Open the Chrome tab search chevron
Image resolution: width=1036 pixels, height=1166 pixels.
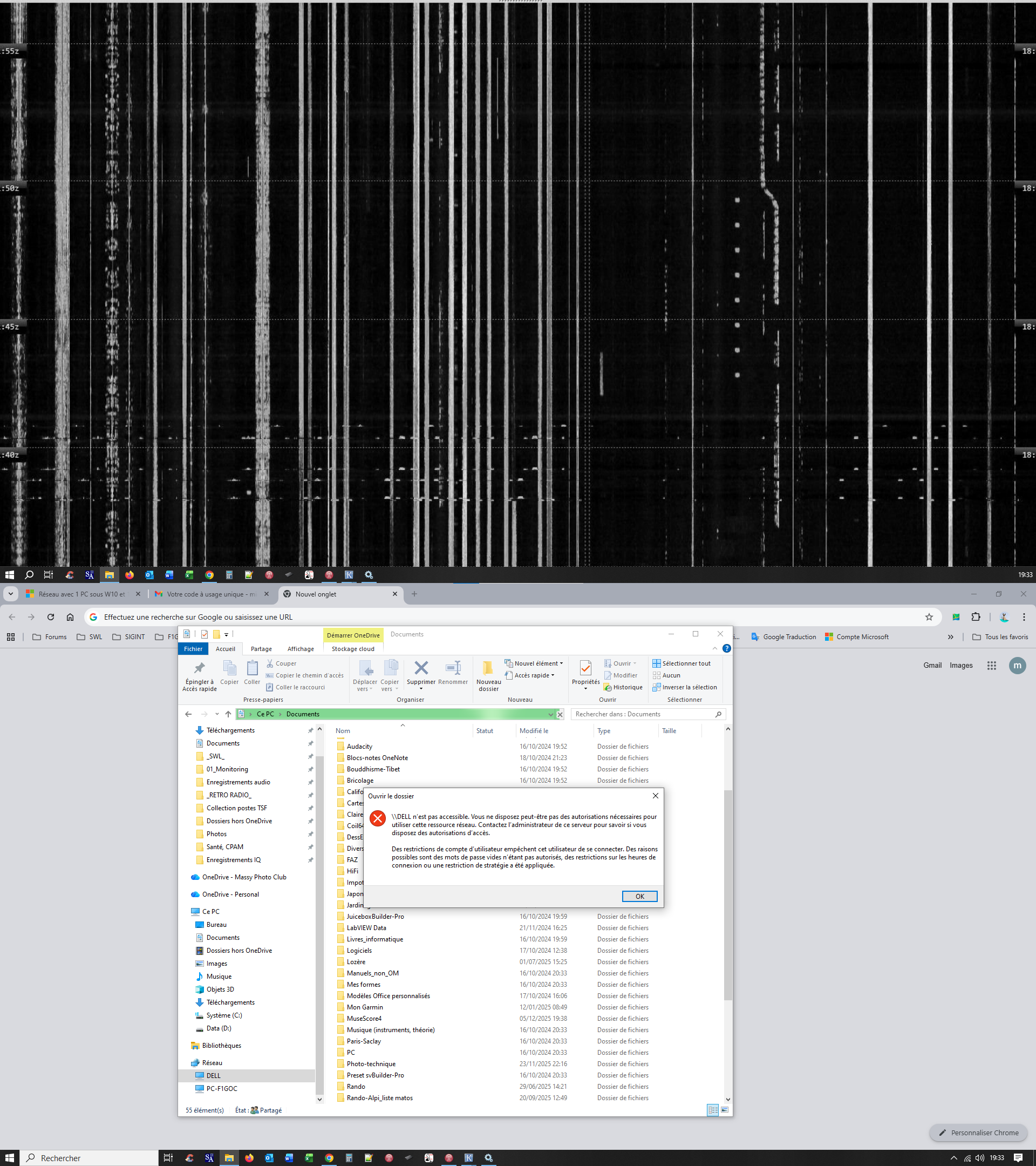10,594
